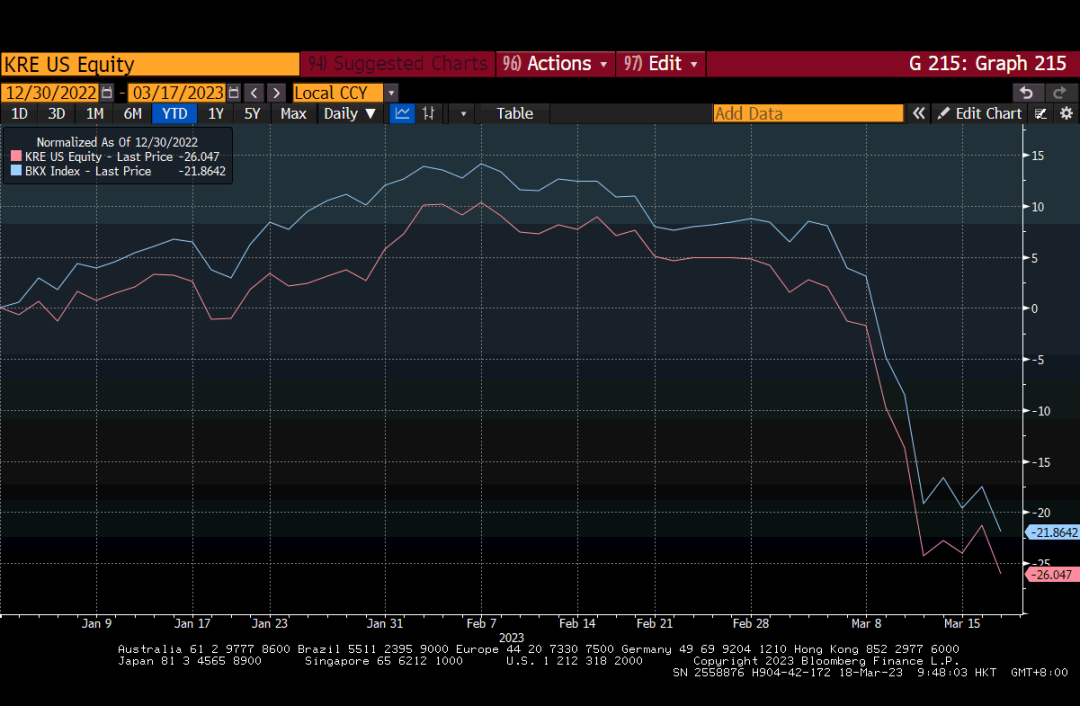This screenshot has width=1080, height=706.
Task: Shift the date range backward
Action: (x=254, y=92)
